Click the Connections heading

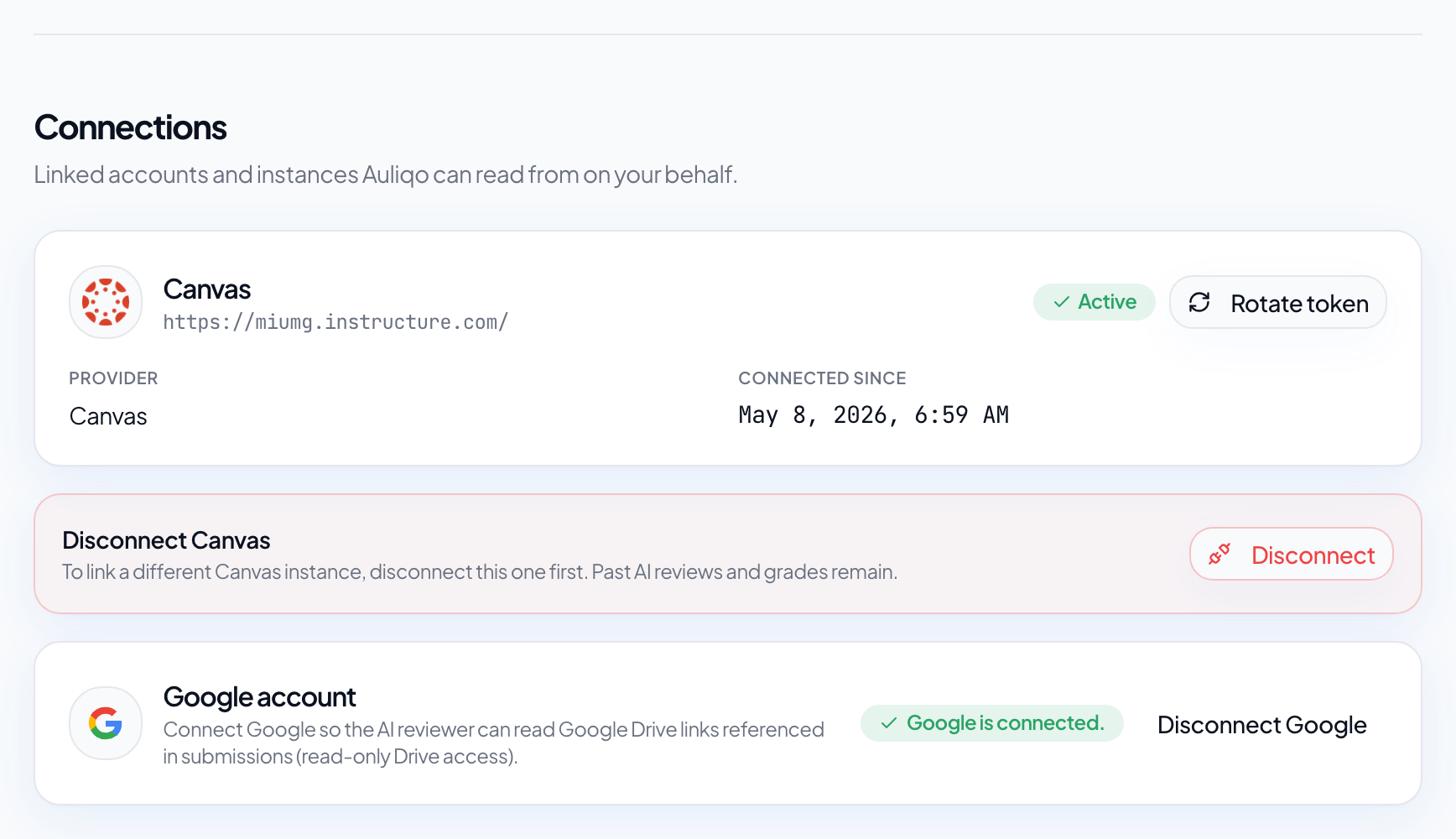coord(130,128)
